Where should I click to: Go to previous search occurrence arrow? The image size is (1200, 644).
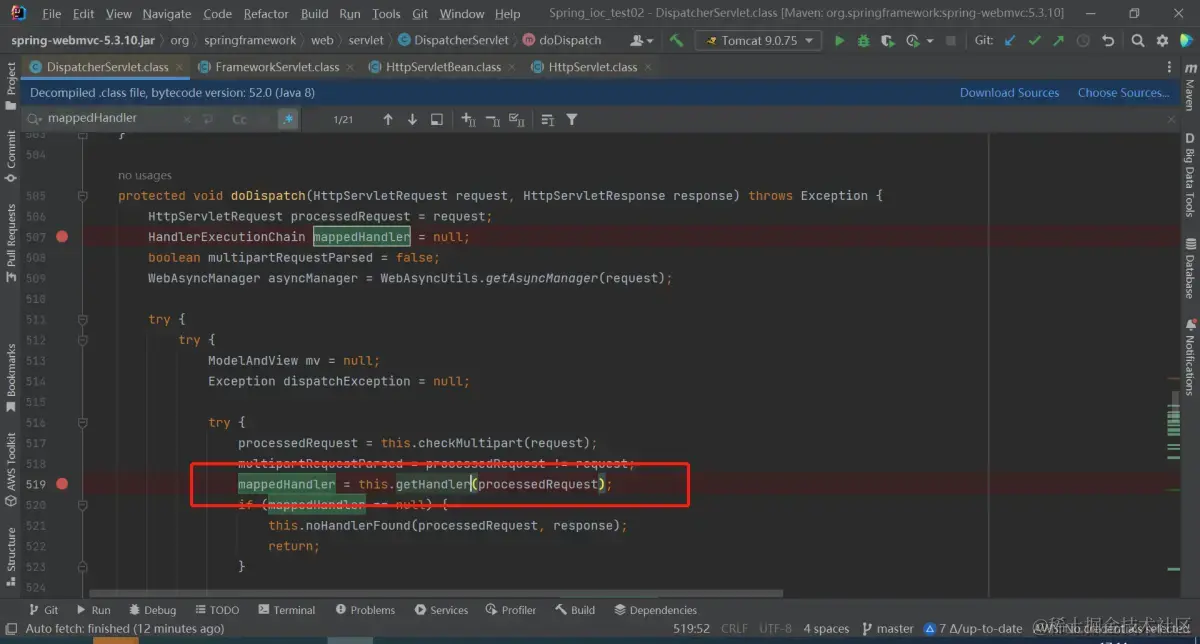(388, 119)
